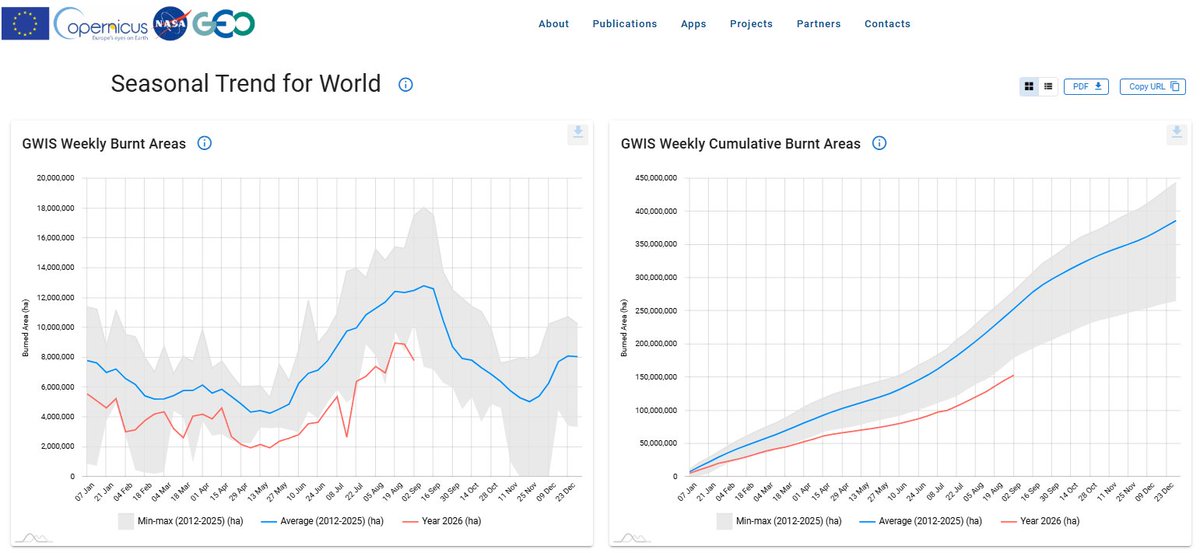Switch to grid view layout

pyautogui.click(x=1029, y=87)
